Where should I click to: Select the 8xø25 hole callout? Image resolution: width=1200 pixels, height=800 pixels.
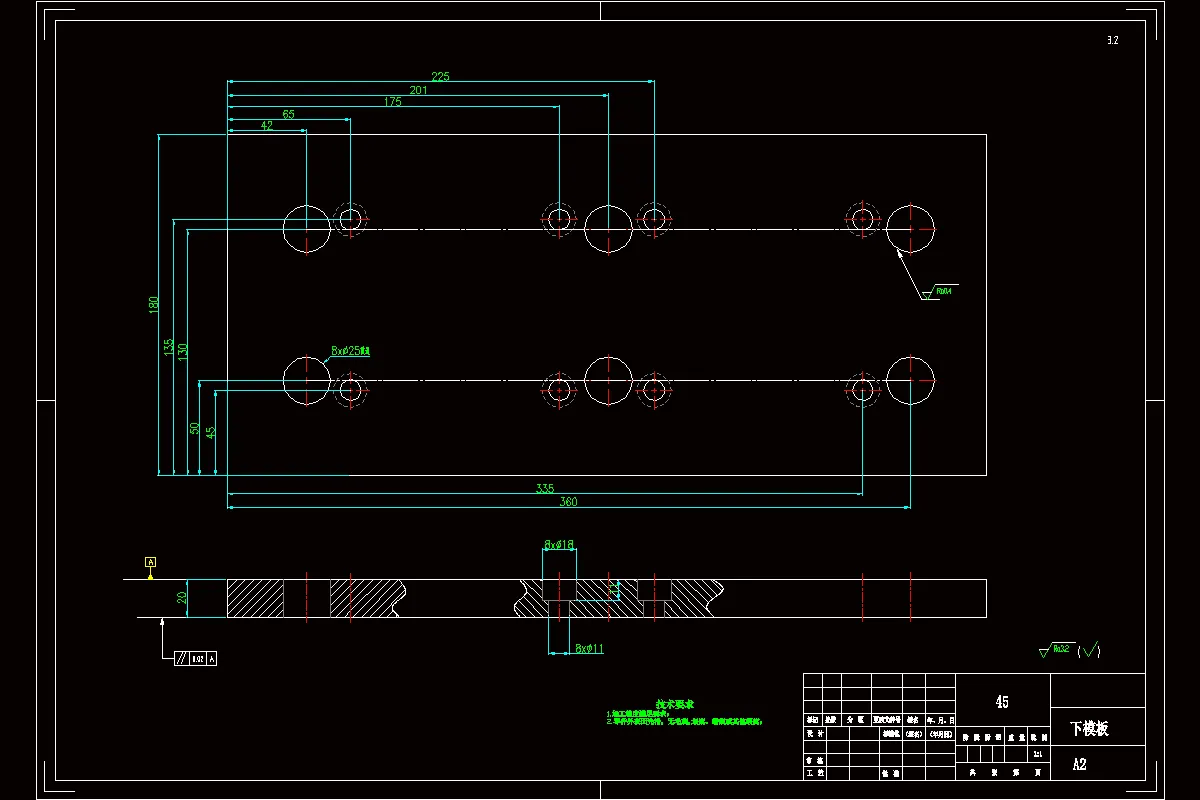pyautogui.click(x=350, y=351)
